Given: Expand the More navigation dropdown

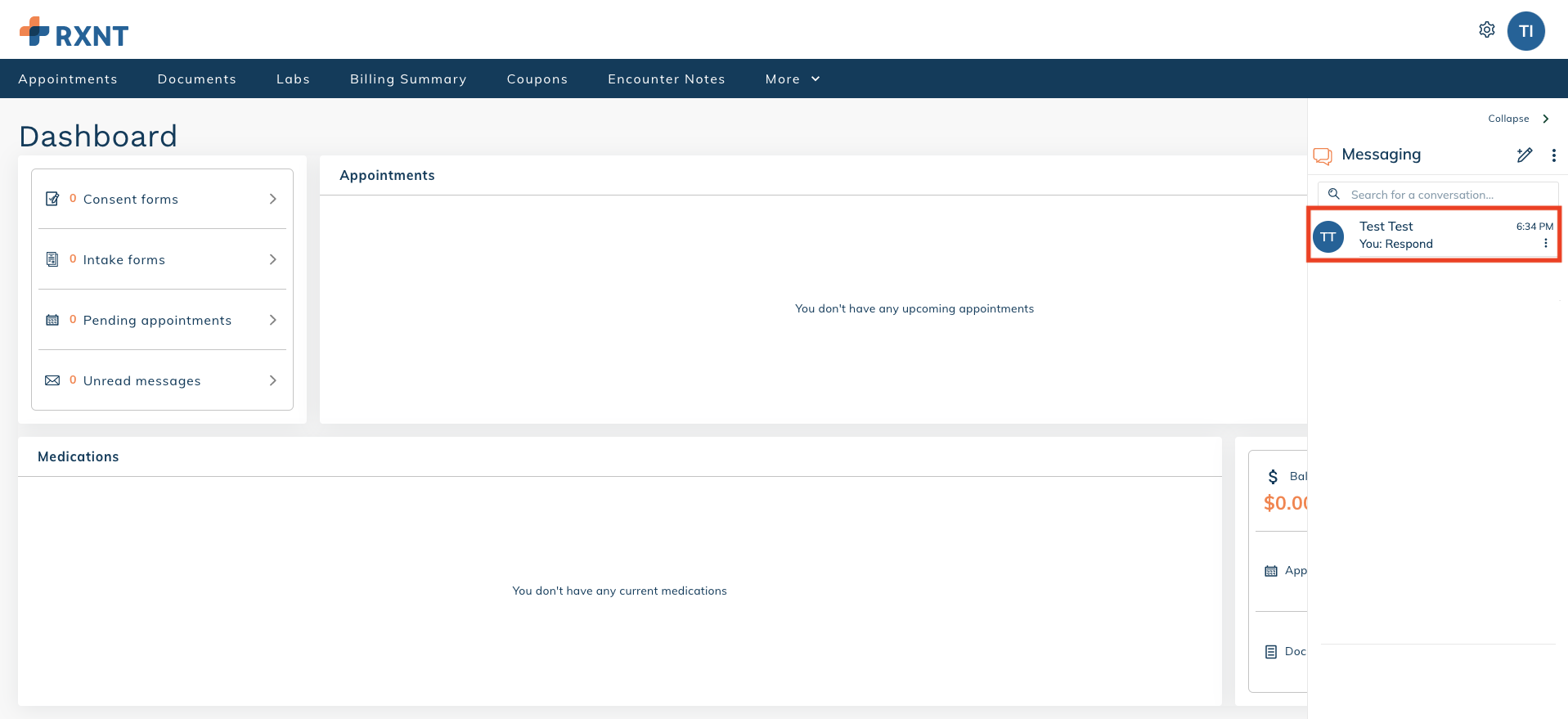Looking at the screenshot, I should [792, 79].
